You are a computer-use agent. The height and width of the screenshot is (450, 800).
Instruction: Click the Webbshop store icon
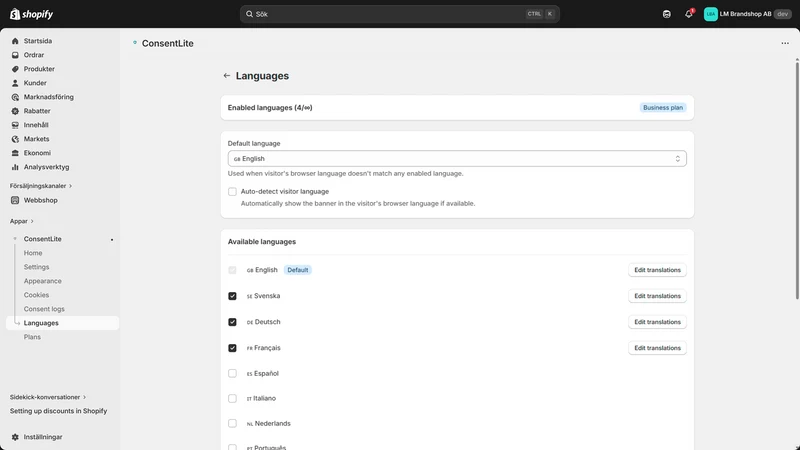pyautogui.click(x=15, y=200)
